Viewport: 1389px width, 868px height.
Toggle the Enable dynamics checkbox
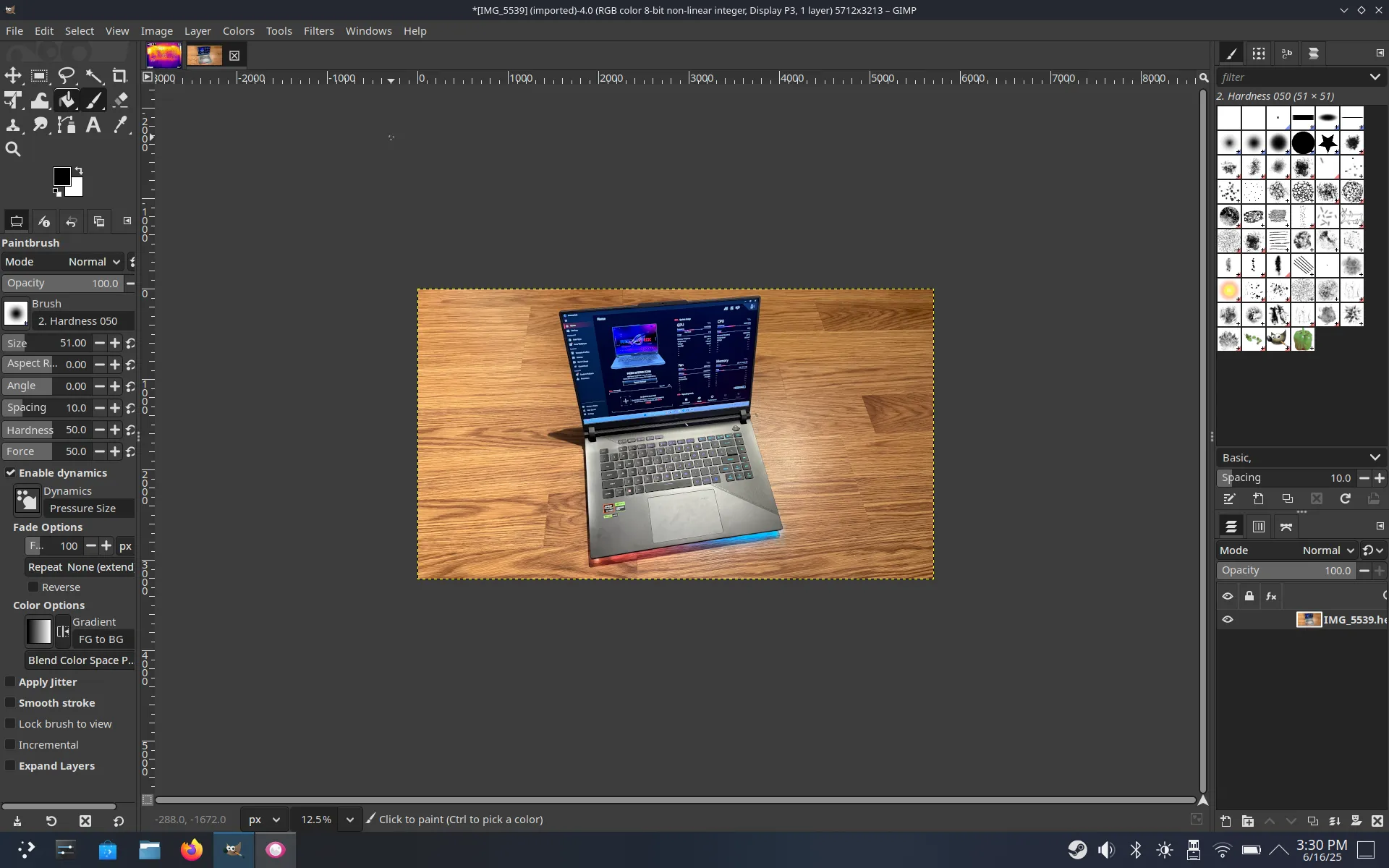click(11, 473)
